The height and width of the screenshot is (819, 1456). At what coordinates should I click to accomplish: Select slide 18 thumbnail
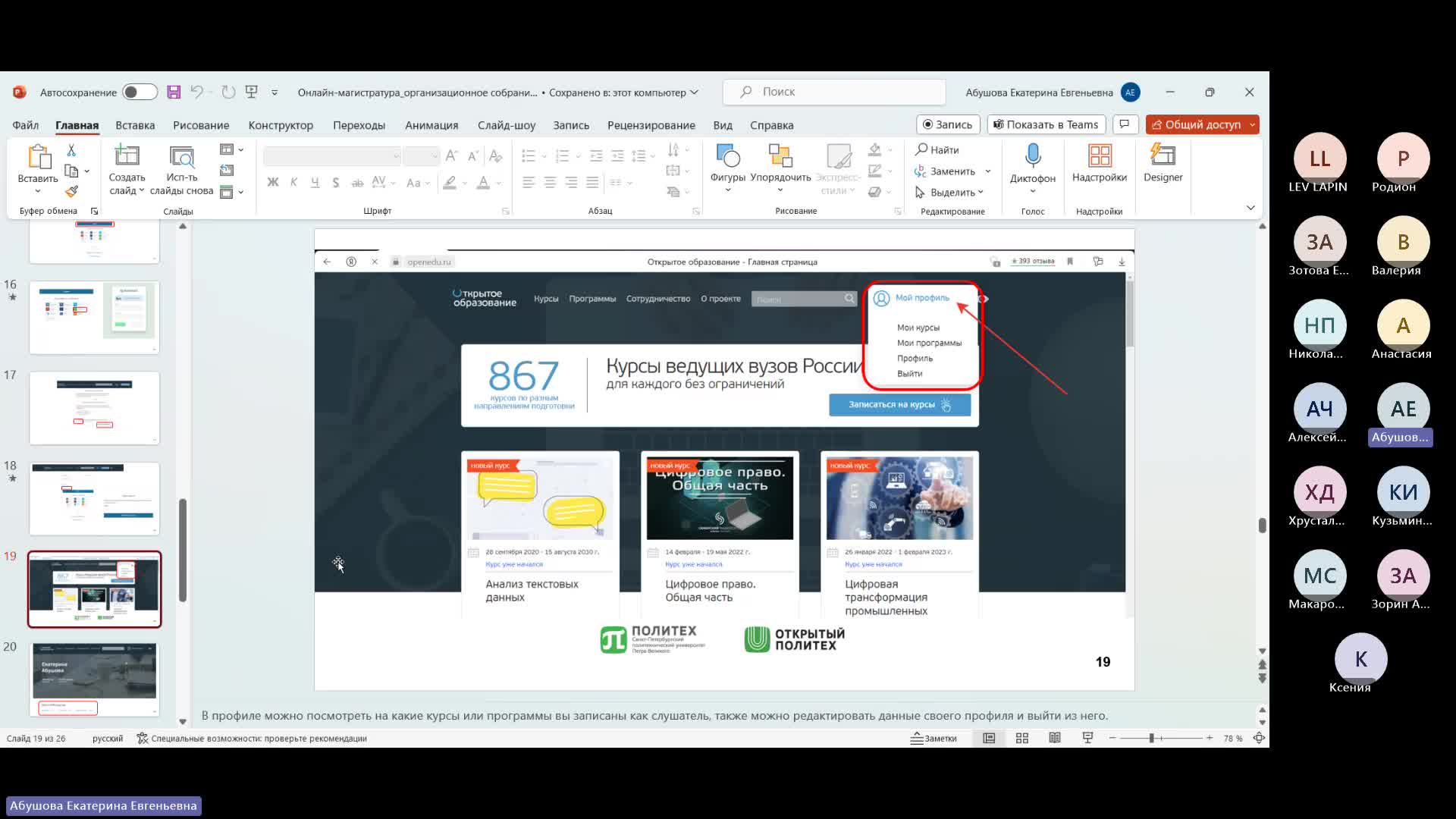point(95,498)
